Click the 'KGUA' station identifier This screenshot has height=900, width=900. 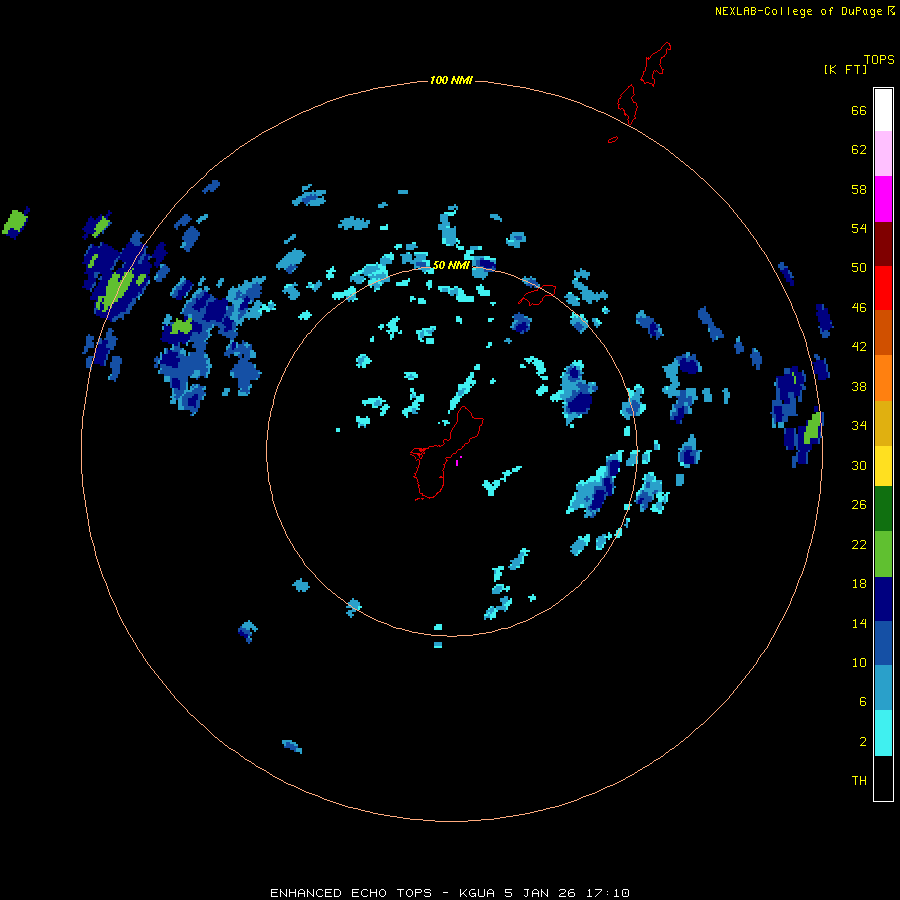477,893
